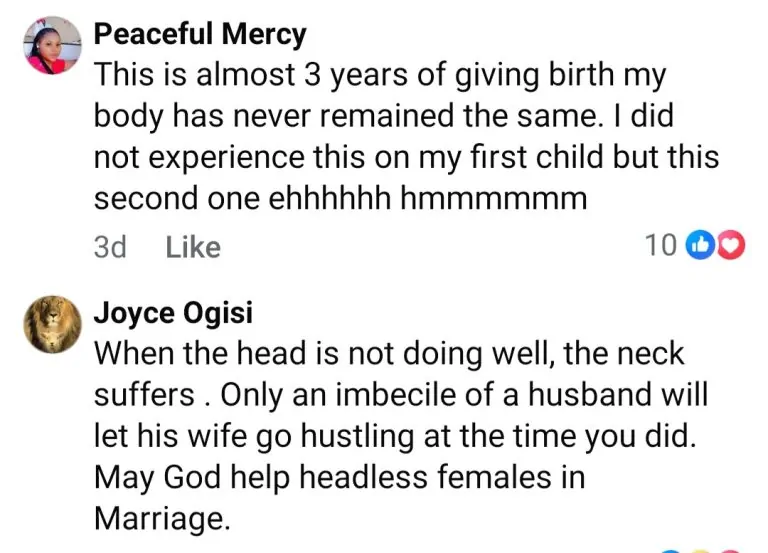
Task: Click the red heart reaction icon
Action: pyautogui.click(x=731, y=244)
